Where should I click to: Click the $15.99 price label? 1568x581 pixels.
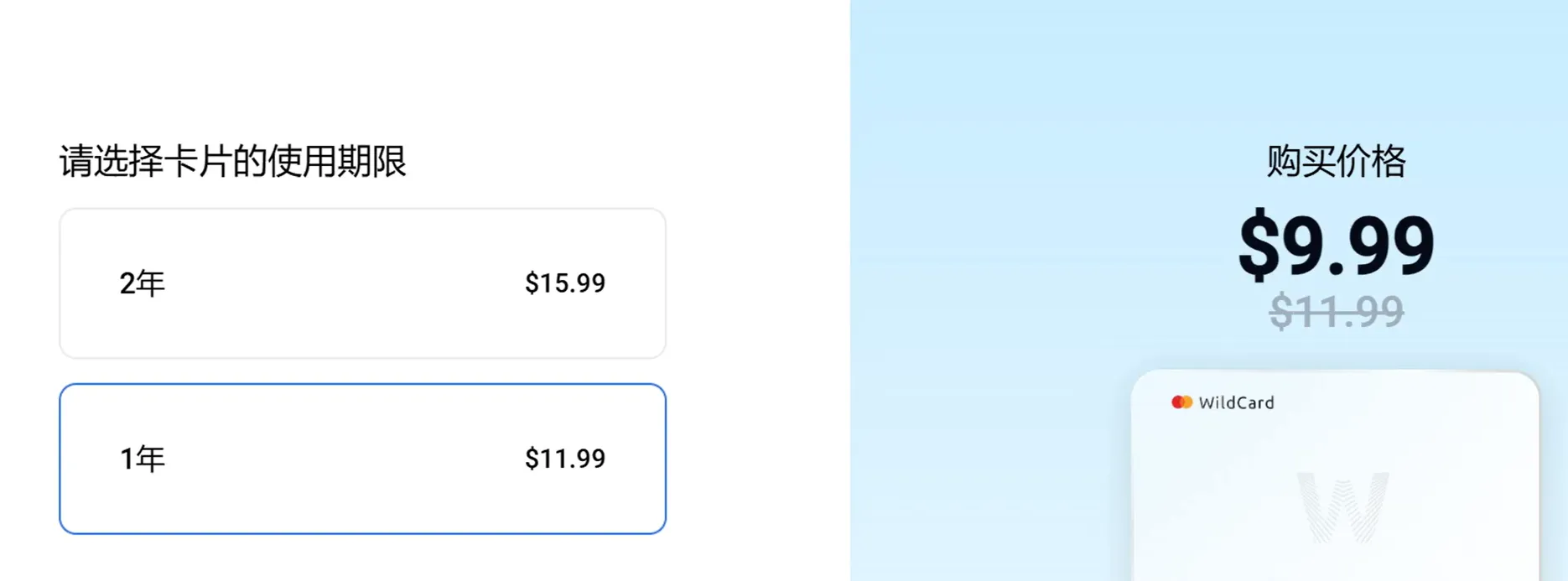click(565, 283)
